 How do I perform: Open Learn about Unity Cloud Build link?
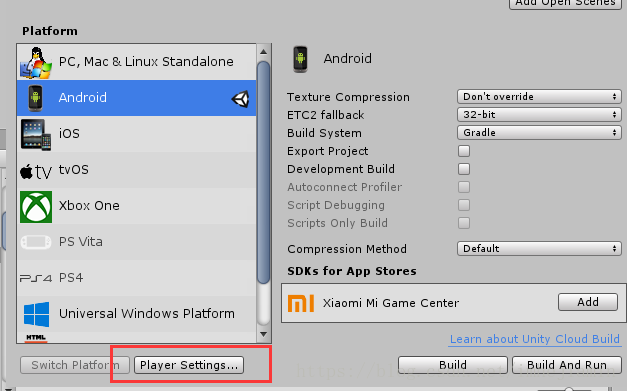(535, 339)
